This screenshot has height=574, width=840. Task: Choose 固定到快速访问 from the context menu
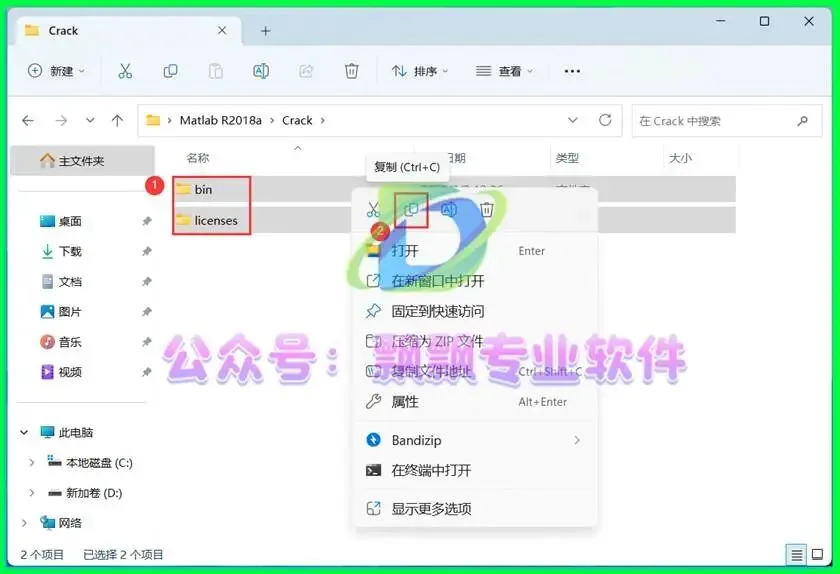click(x=475, y=311)
